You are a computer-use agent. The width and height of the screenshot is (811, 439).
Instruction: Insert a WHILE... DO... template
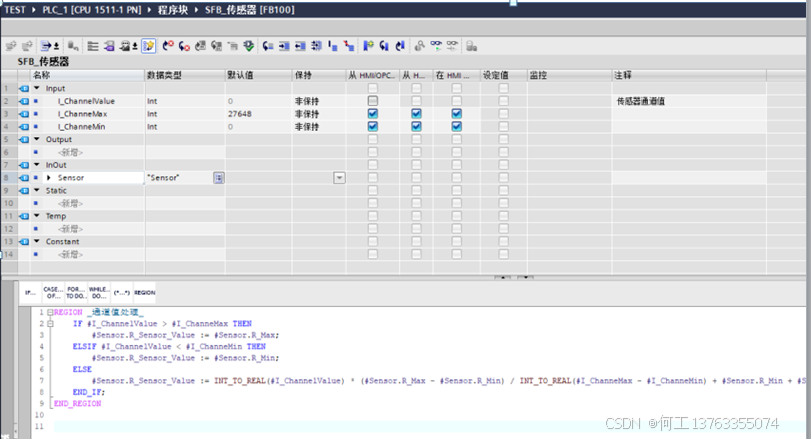click(x=99, y=293)
